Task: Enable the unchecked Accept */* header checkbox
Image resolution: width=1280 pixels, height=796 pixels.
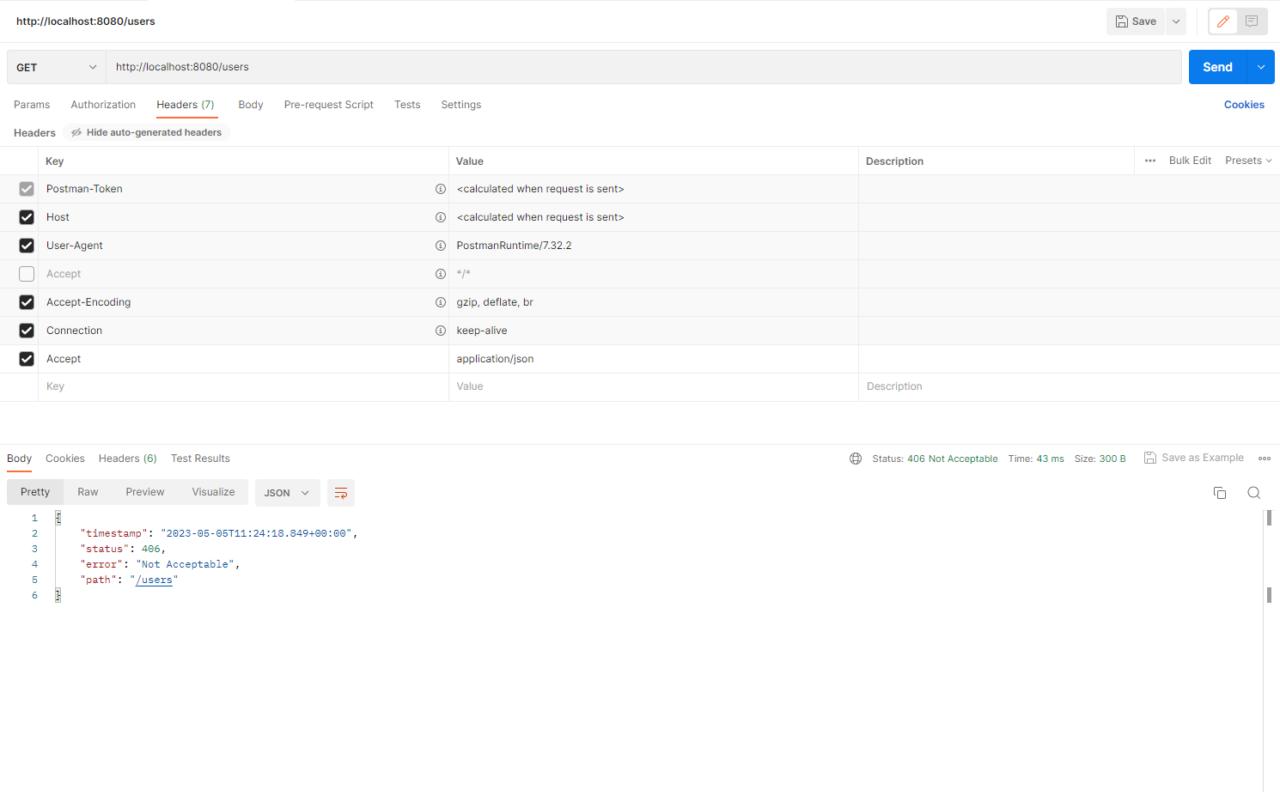Action: point(27,274)
